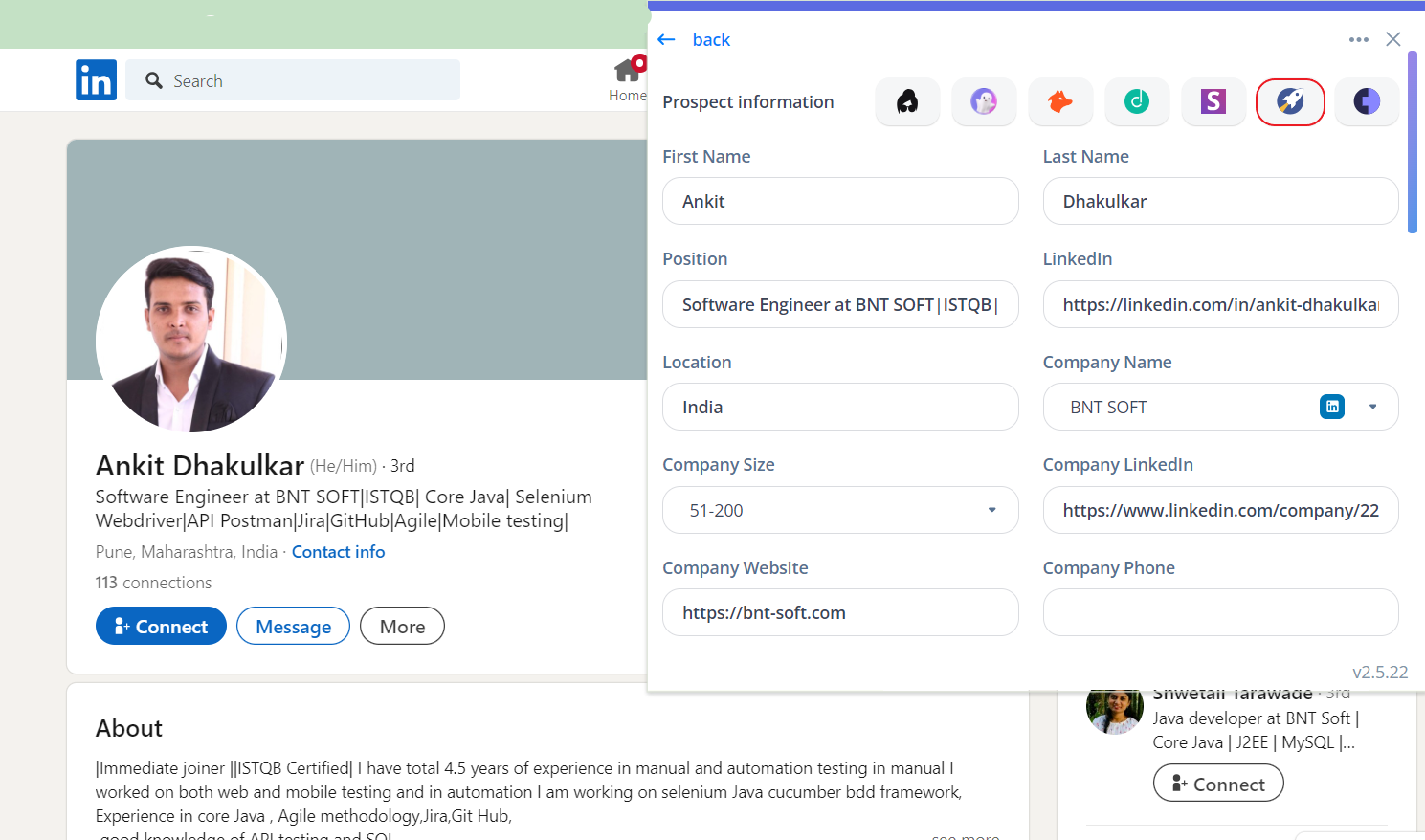Click the extension panel vertical scrollbar
The width and height of the screenshot is (1425, 840).
[x=1413, y=142]
